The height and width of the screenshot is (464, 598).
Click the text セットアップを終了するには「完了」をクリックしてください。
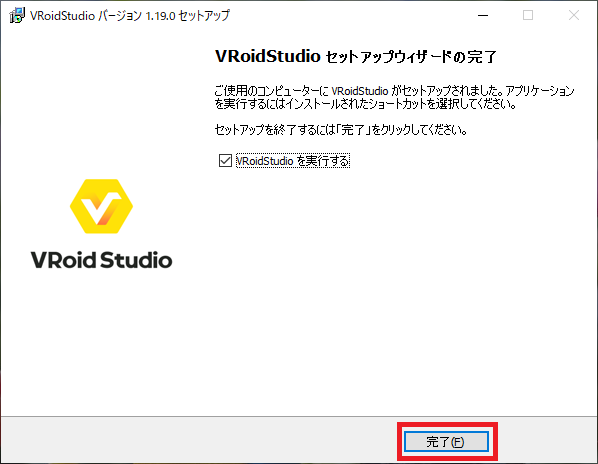[341, 130]
